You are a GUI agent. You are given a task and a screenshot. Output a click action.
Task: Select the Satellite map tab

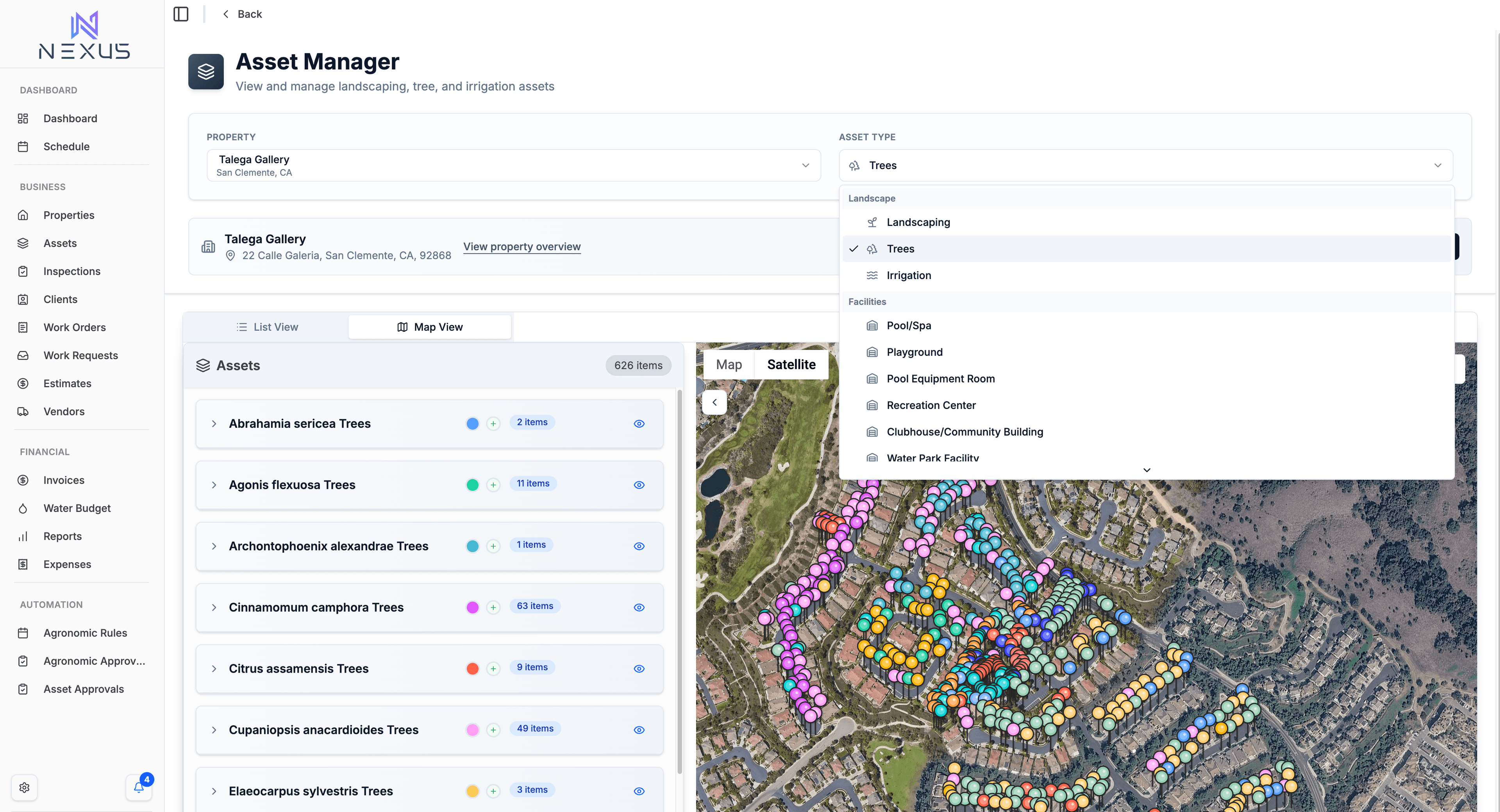tap(791, 364)
